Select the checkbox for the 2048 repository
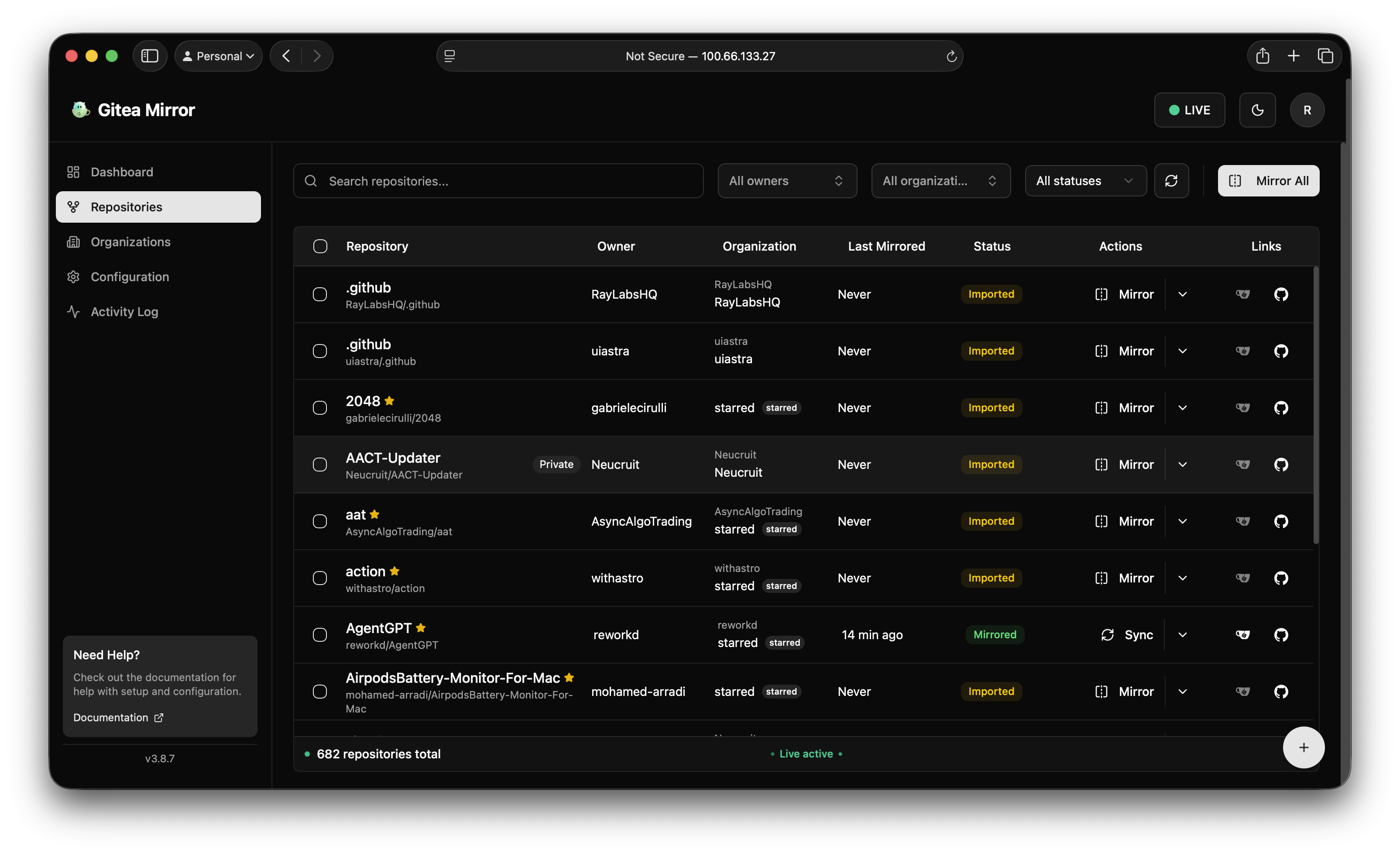The height and width of the screenshot is (854, 1400). [x=320, y=408]
